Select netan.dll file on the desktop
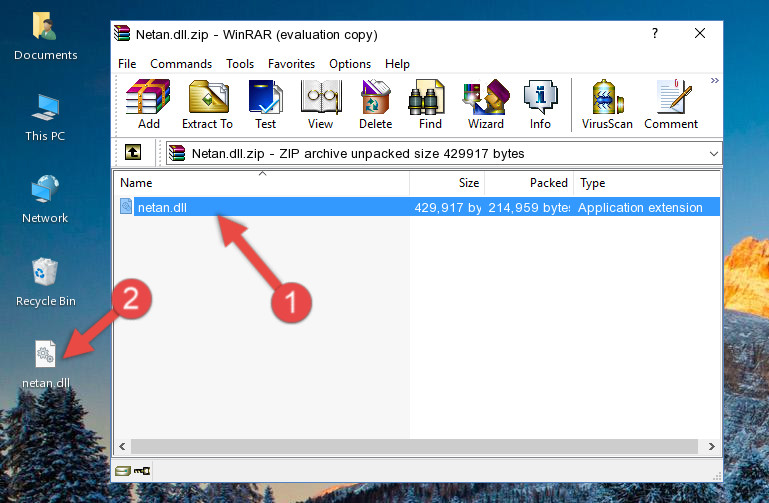 point(46,365)
